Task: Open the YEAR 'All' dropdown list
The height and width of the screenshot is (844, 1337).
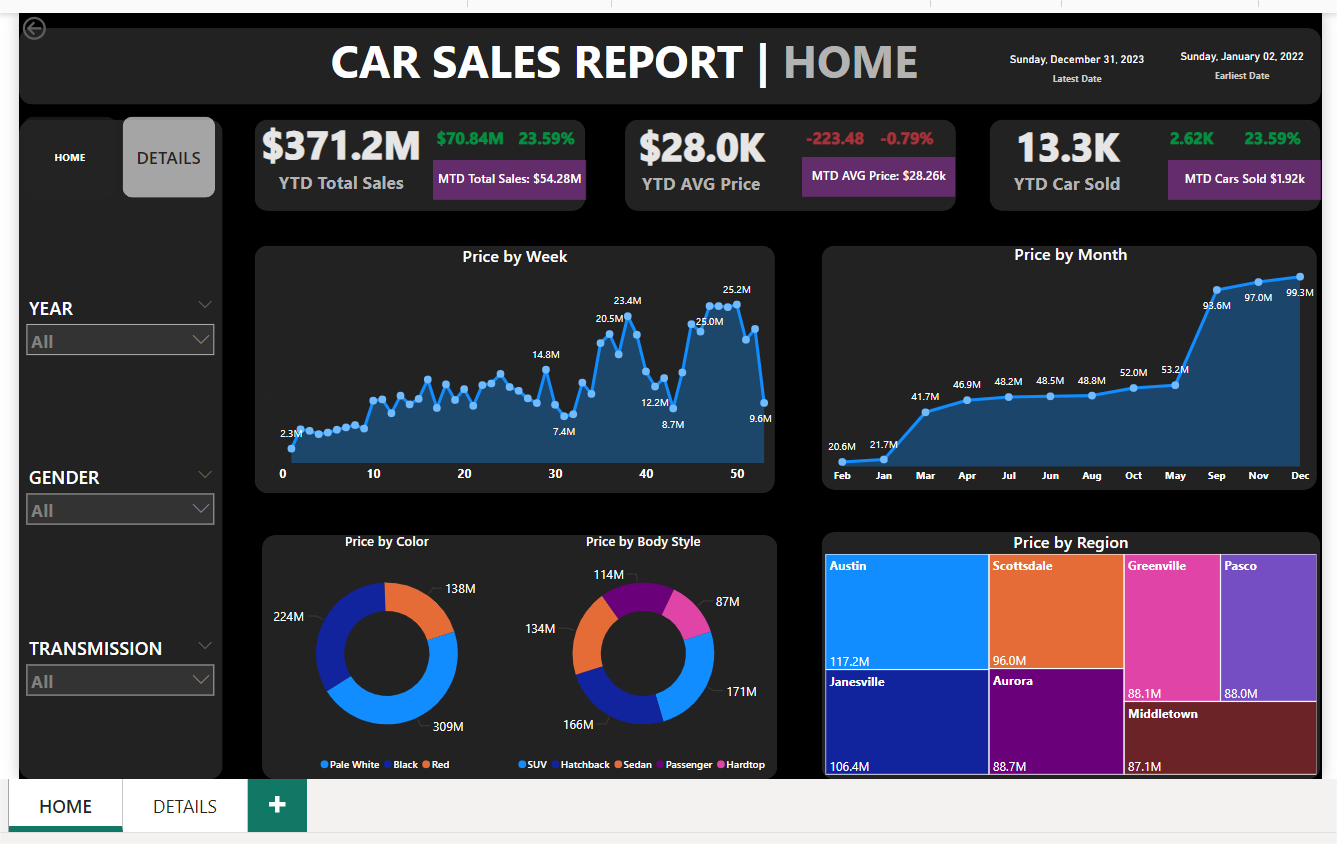Action: pyautogui.click(x=202, y=339)
